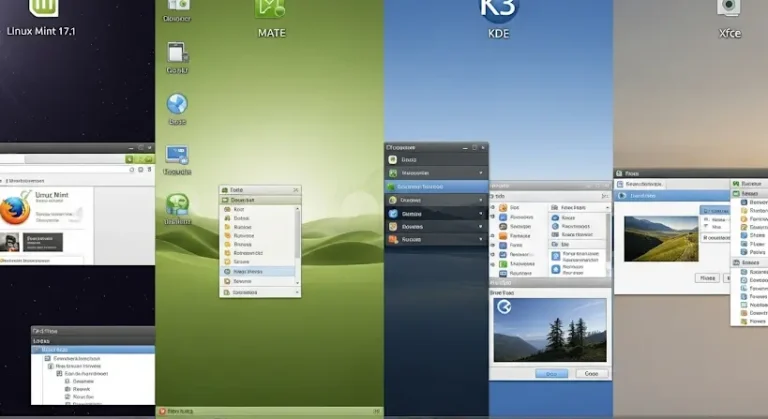
Task: Click the green icon heading the MATE popup menu
Action: click(225, 190)
